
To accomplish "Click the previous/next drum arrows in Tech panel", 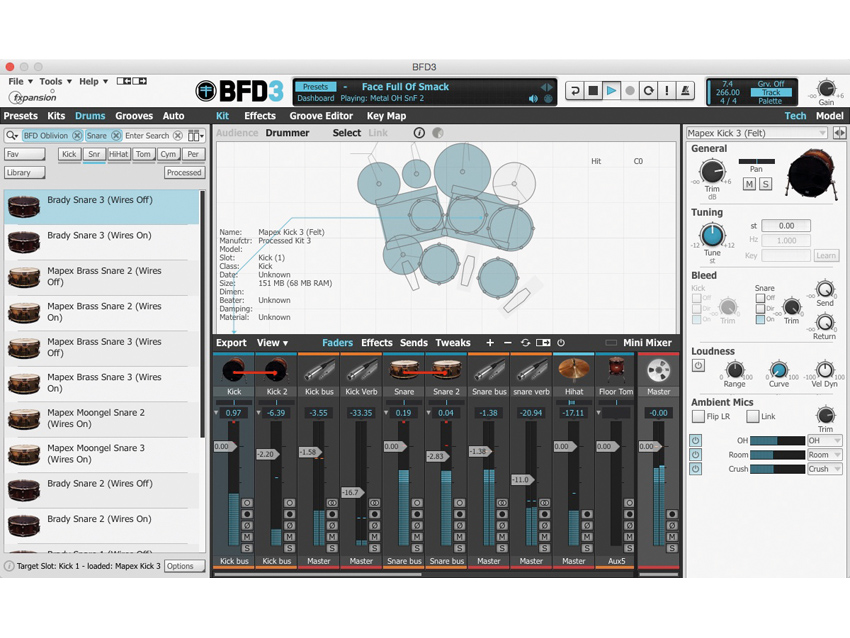I will [x=839, y=133].
